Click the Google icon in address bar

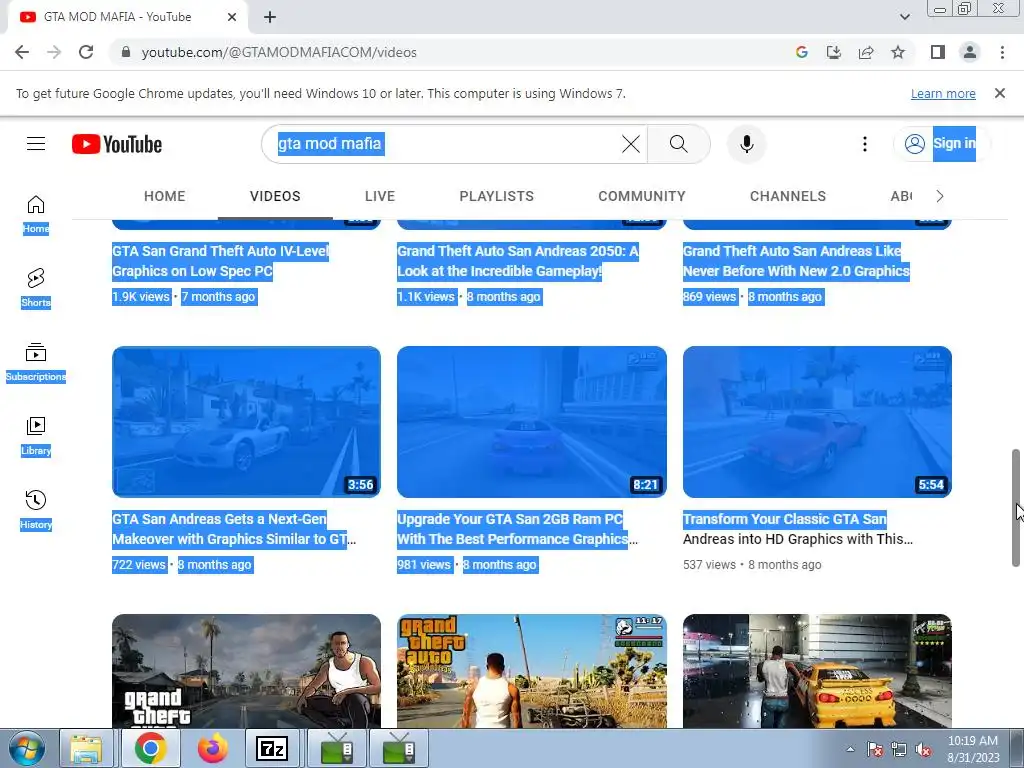(x=802, y=52)
